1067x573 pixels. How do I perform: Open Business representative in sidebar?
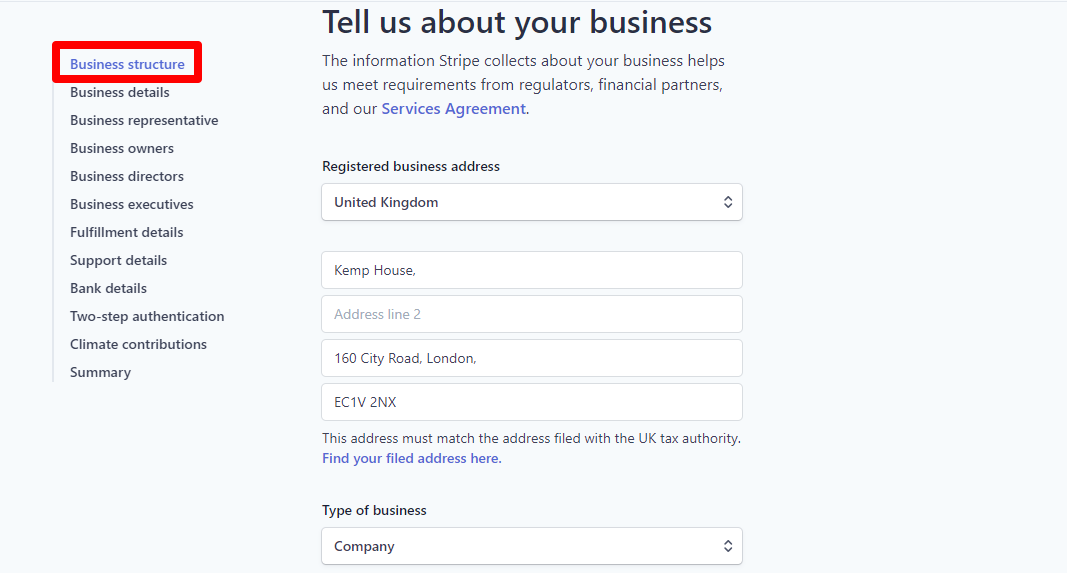[x=144, y=120]
